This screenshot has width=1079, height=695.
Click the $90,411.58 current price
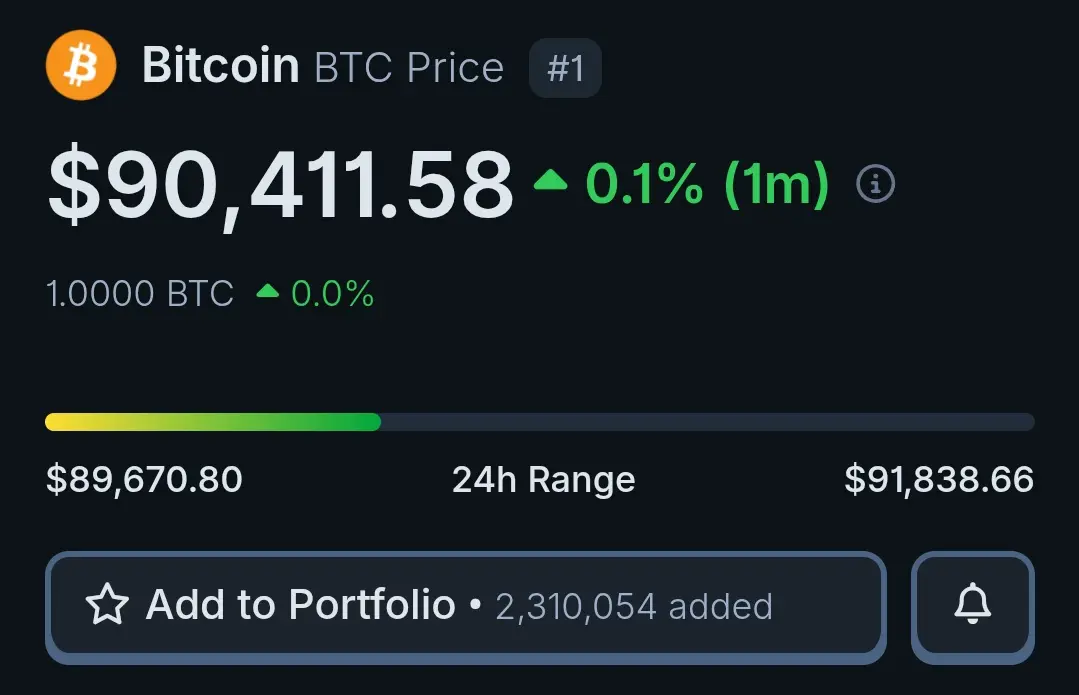tap(280, 185)
